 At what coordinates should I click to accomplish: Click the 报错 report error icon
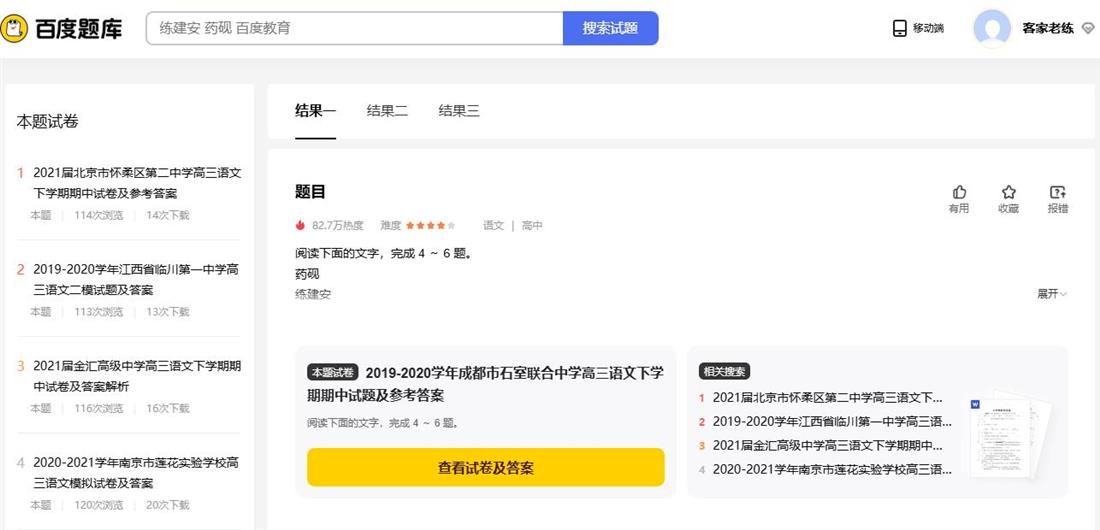coord(1058,192)
